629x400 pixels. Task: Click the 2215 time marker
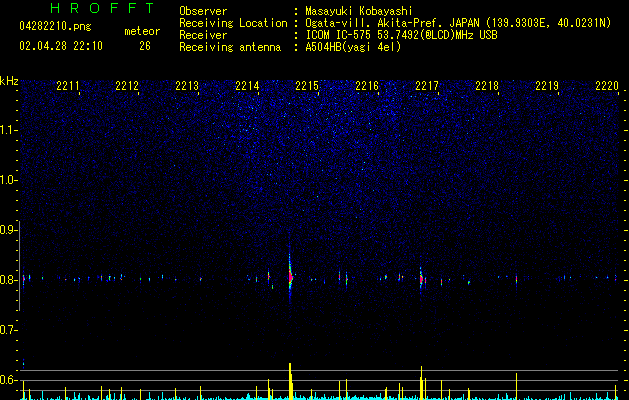coord(307,86)
